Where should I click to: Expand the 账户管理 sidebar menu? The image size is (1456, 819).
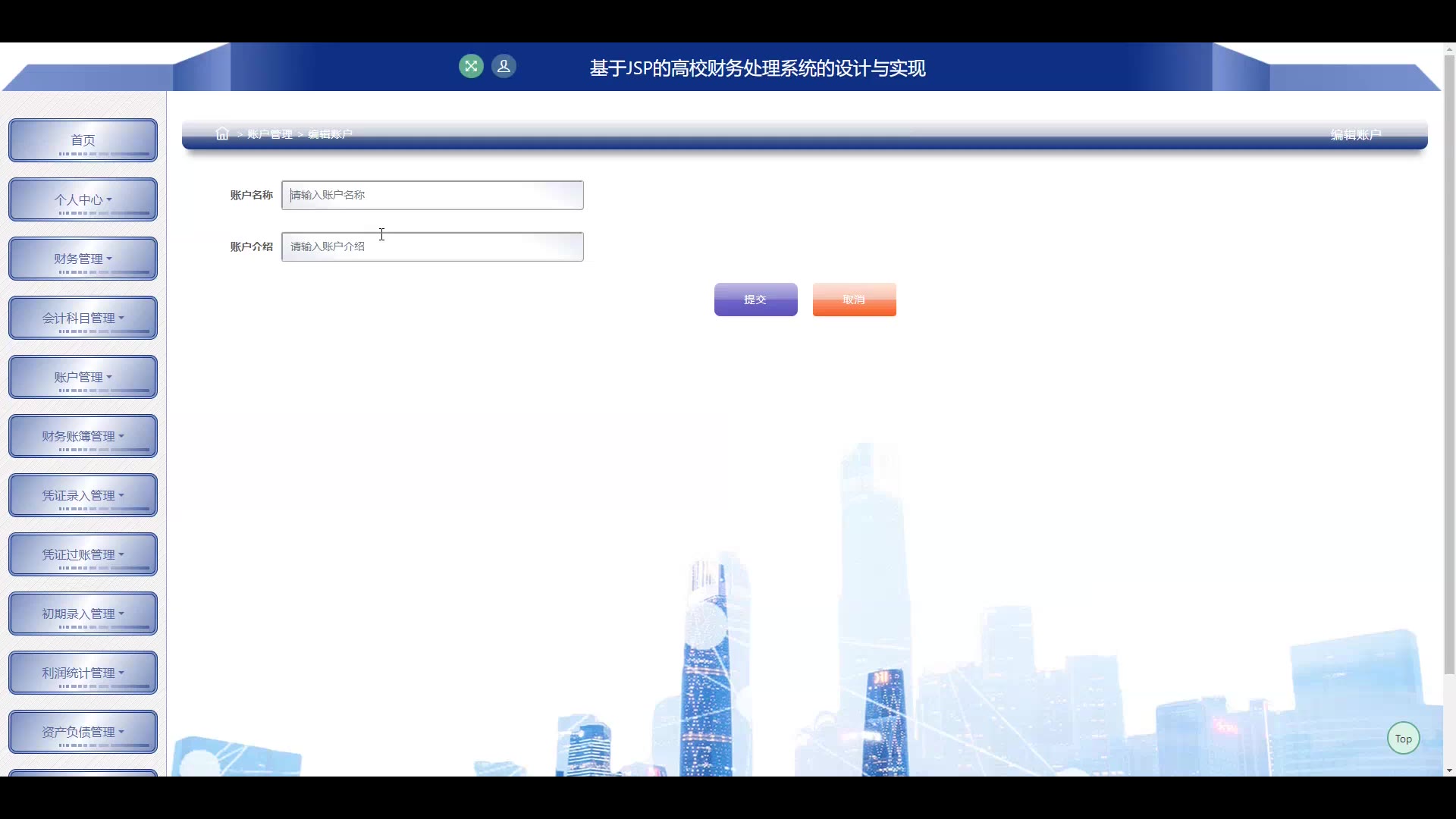point(83,377)
